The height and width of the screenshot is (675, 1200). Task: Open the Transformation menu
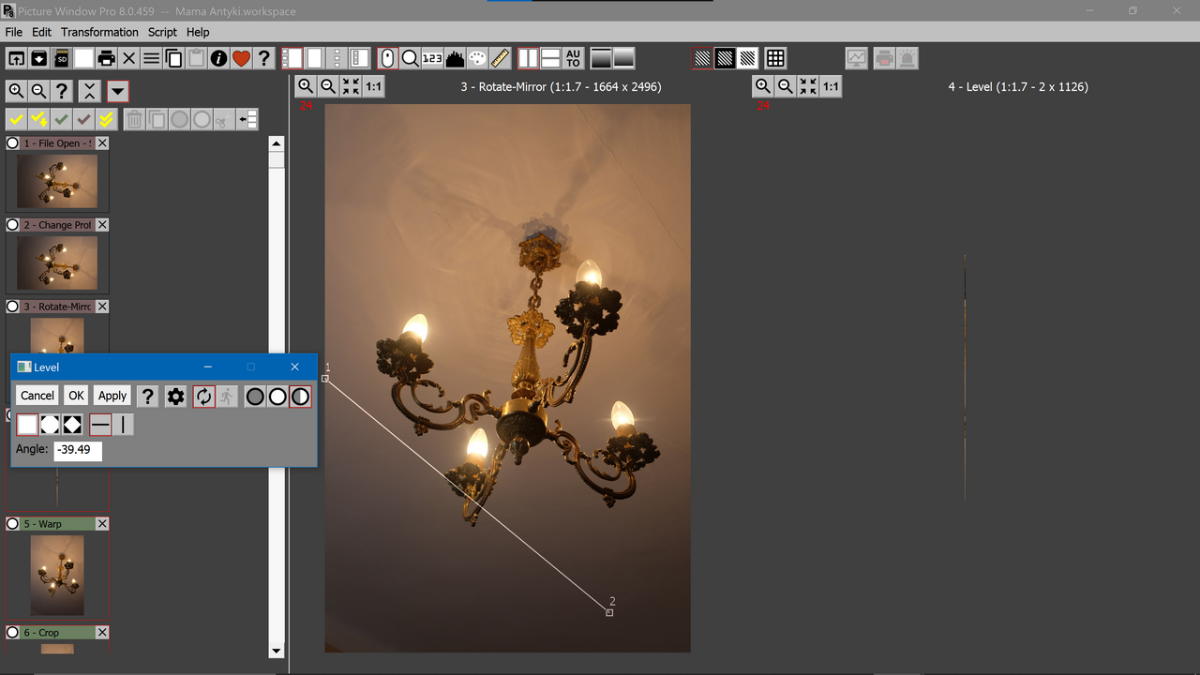tap(99, 32)
